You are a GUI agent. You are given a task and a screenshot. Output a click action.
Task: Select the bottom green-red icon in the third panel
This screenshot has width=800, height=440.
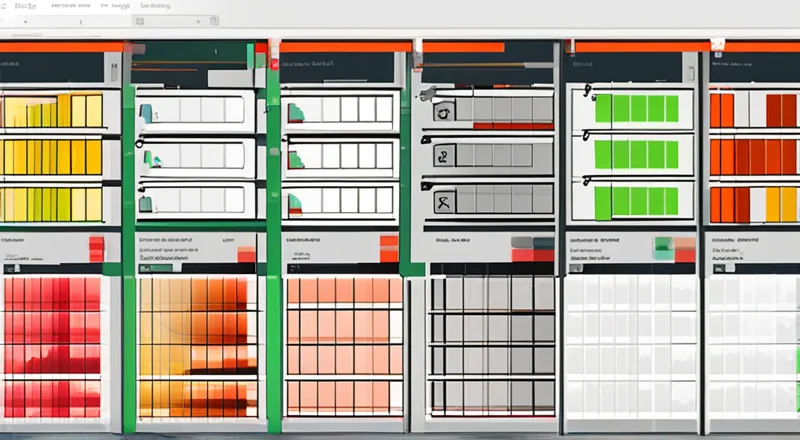(295, 204)
